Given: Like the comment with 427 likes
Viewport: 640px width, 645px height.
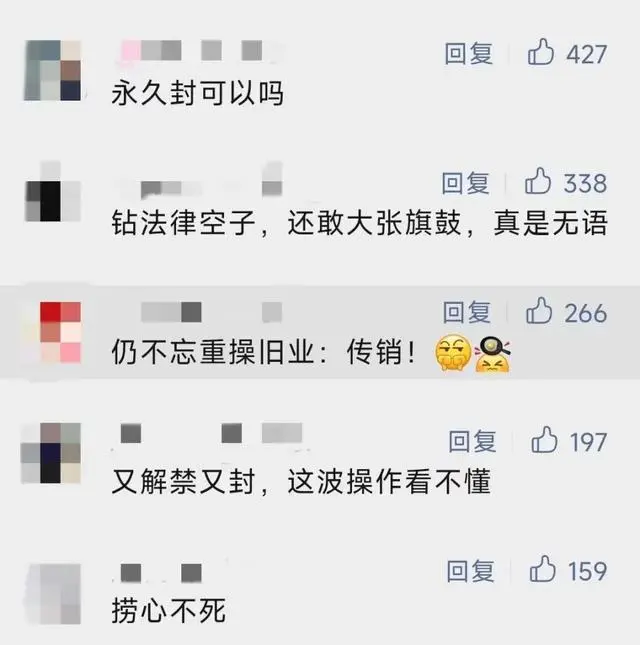Looking at the screenshot, I should 540,52.
